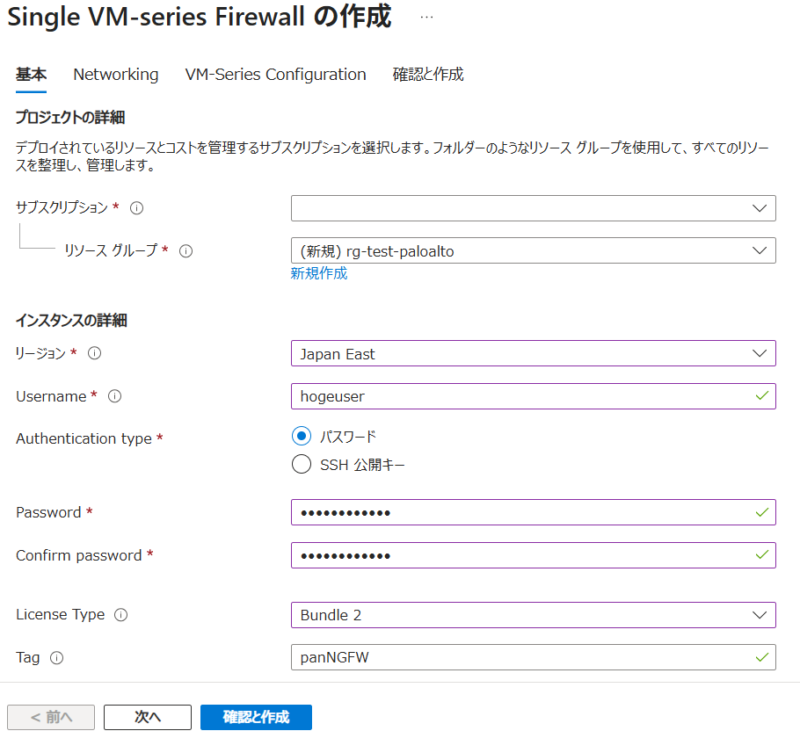Switch to the VM-Series Configuration tab

point(276,74)
